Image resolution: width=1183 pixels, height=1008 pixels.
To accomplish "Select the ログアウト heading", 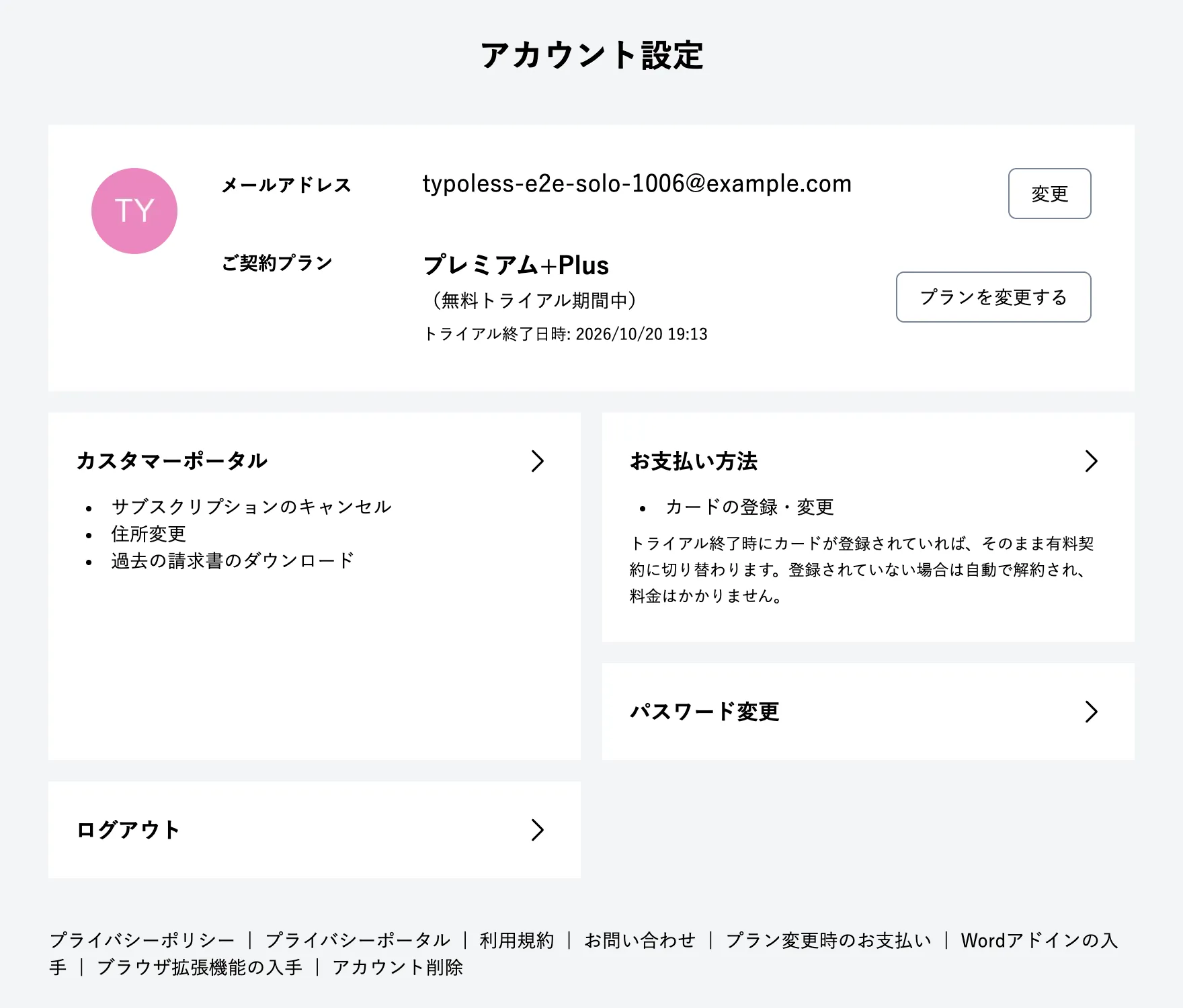I will point(128,830).
